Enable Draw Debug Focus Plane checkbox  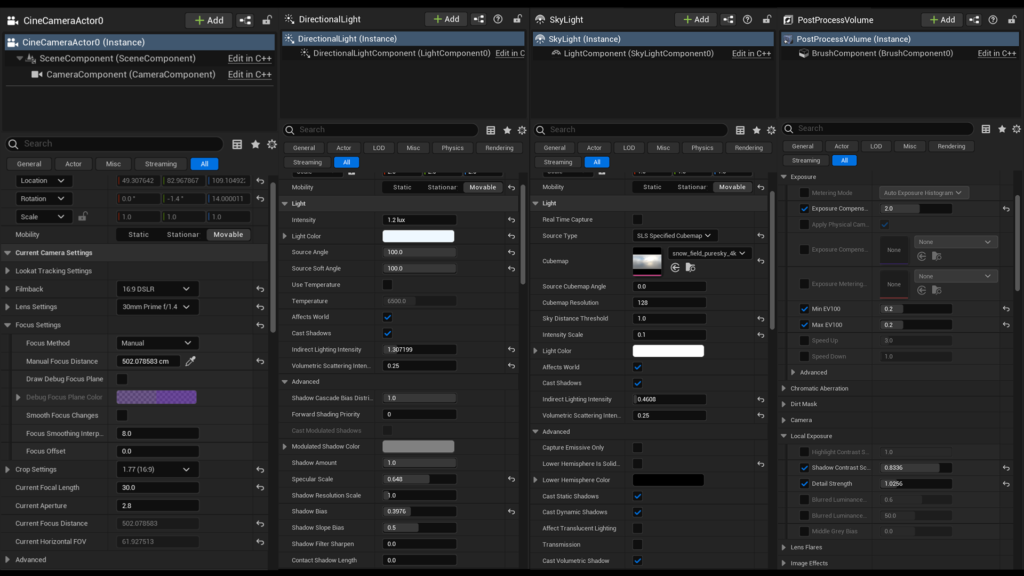tap(122, 379)
